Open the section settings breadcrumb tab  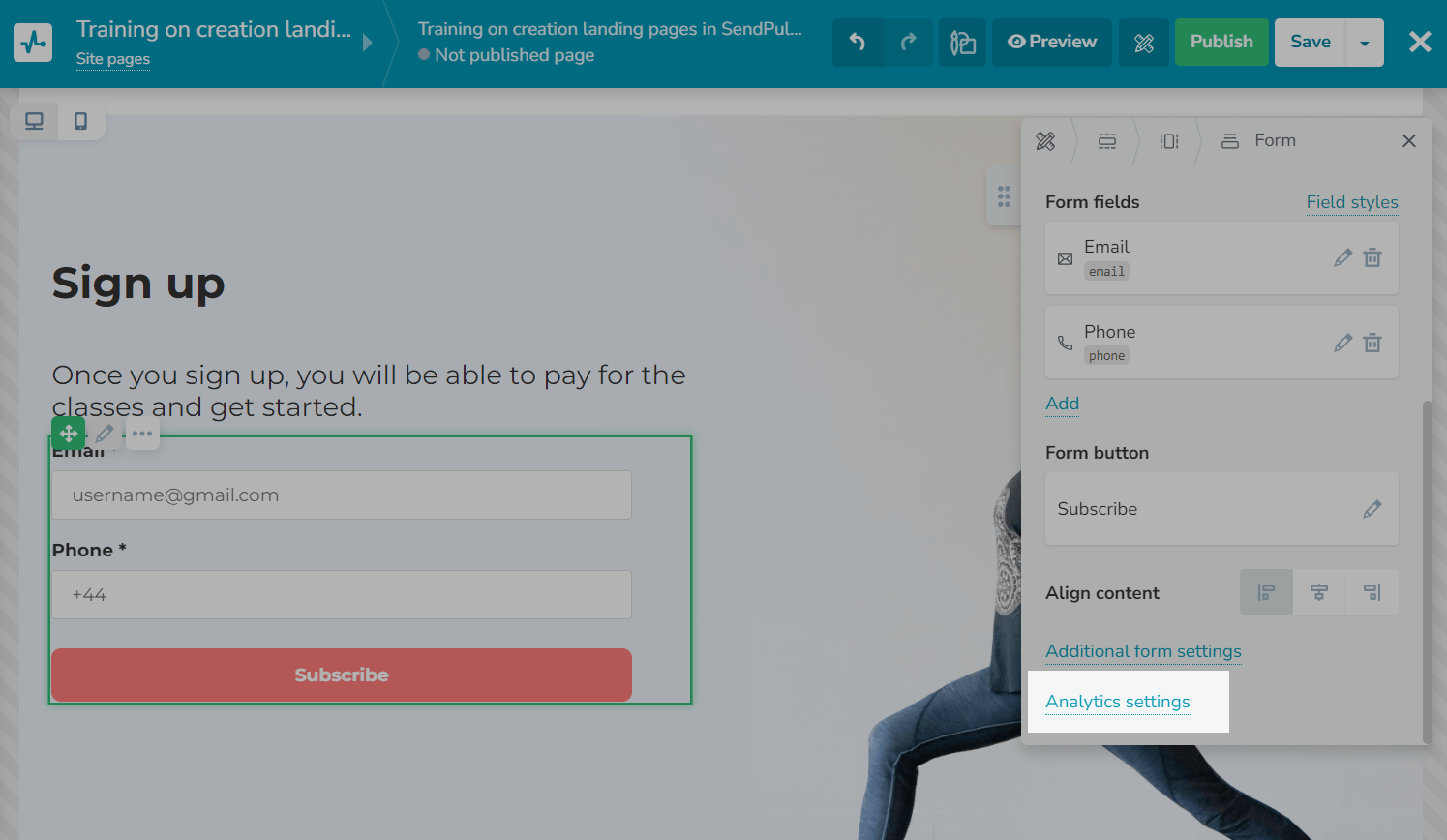click(x=1107, y=141)
